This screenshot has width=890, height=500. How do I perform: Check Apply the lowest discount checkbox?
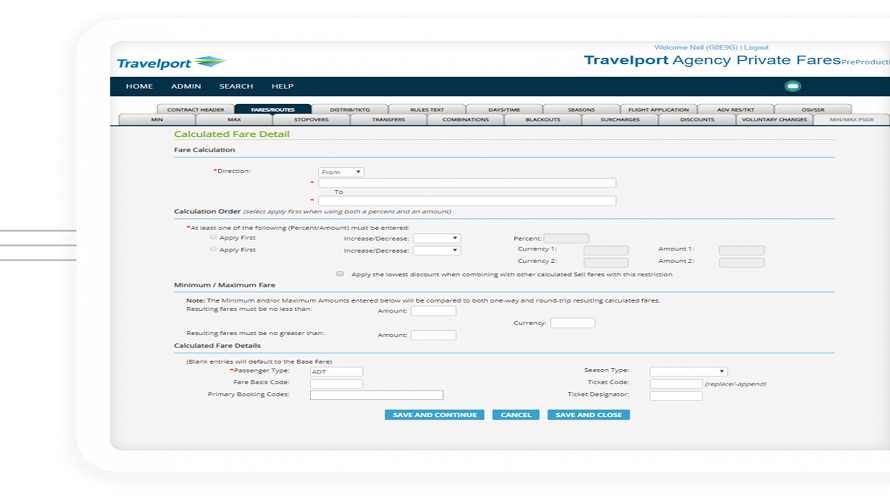(340, 274)
